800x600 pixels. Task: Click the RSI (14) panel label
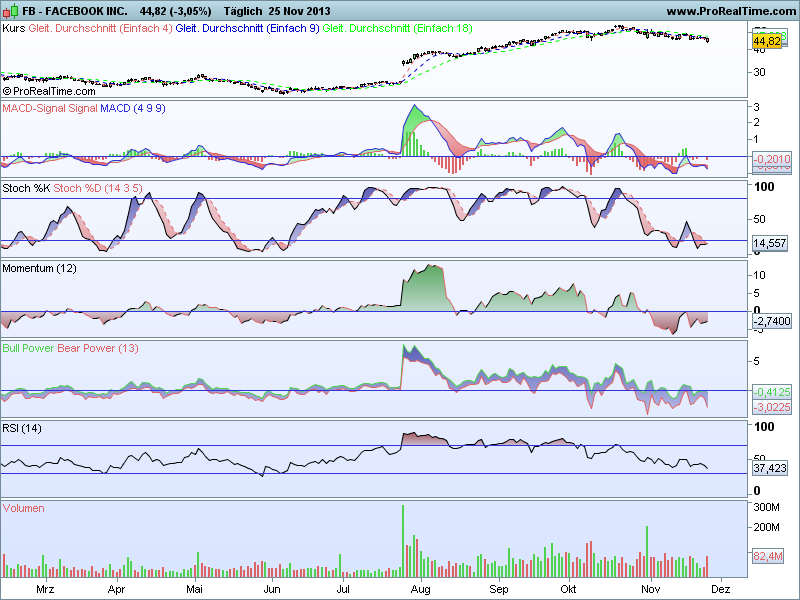click(x=22, y=428)
